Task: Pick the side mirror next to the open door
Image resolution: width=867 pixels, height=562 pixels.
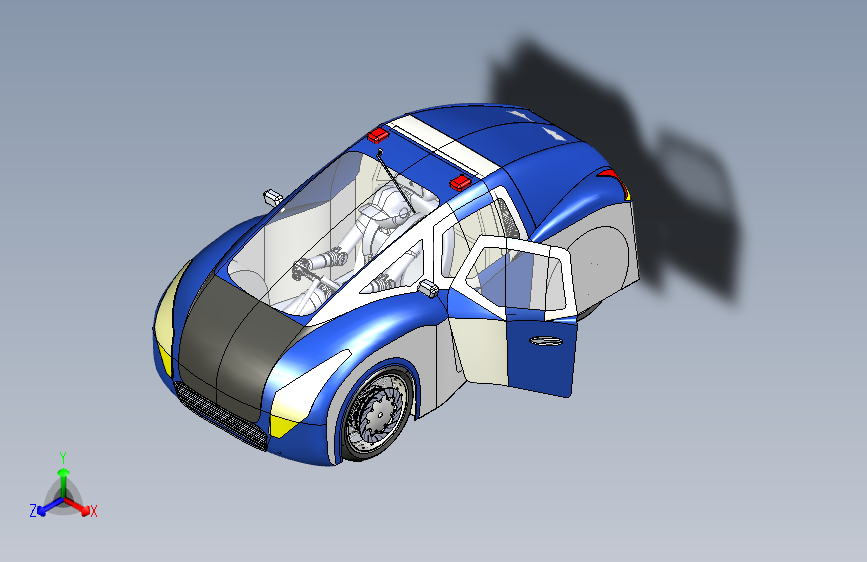Action: 429,288
